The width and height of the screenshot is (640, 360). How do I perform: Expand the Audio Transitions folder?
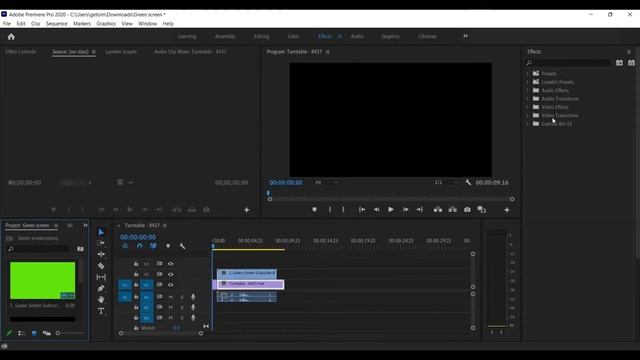point(527,99)
